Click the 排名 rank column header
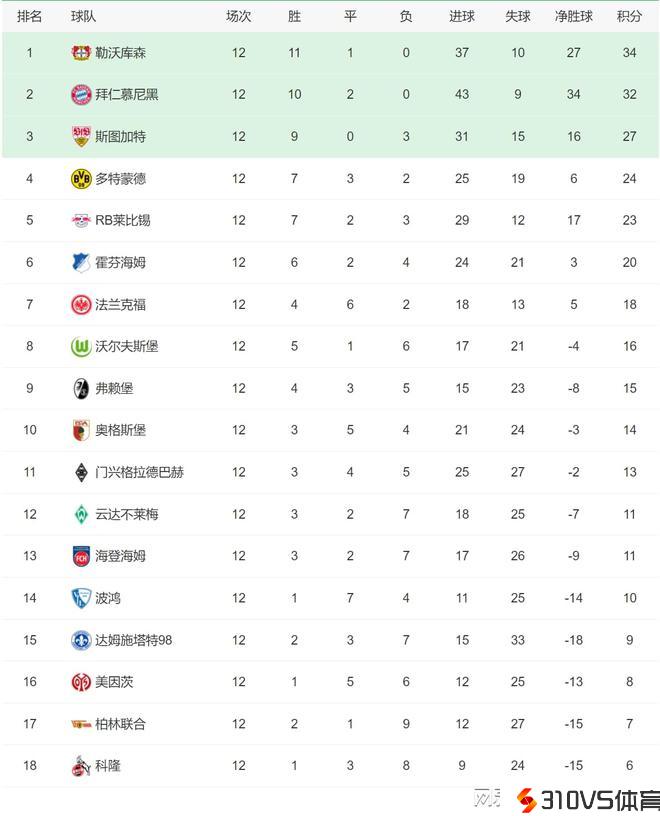This screenshot has width=660, height=816. click(30, 16)
